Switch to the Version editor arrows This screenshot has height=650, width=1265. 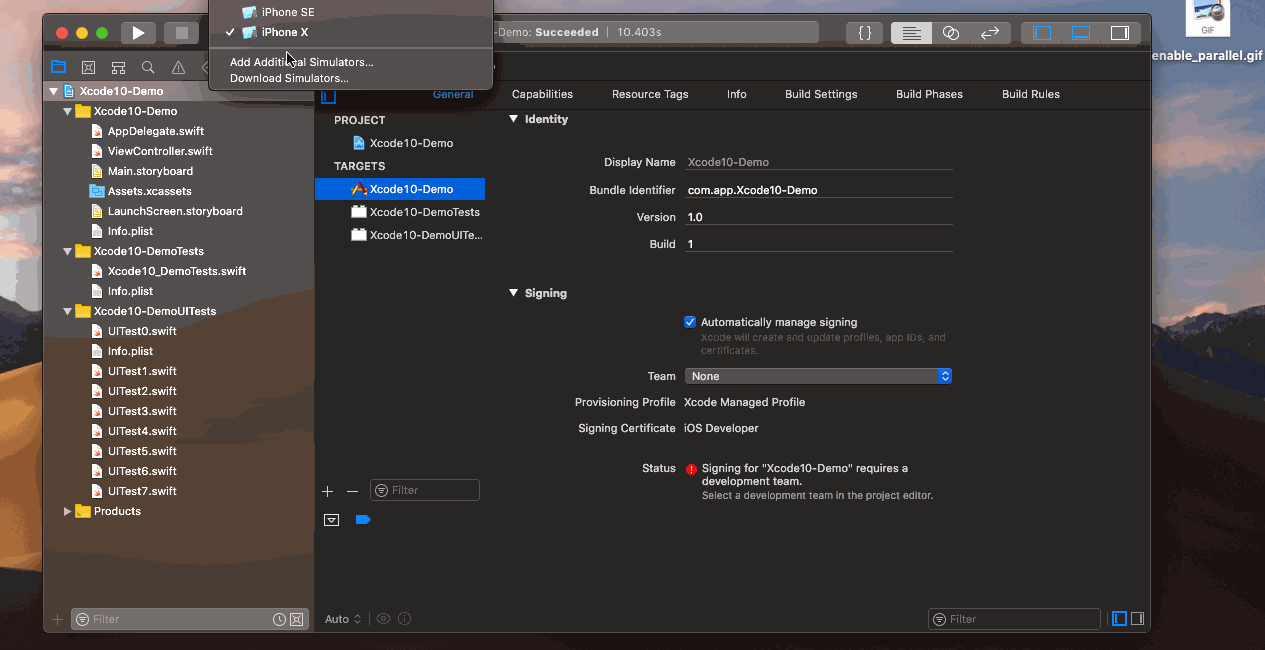[989, 33]
